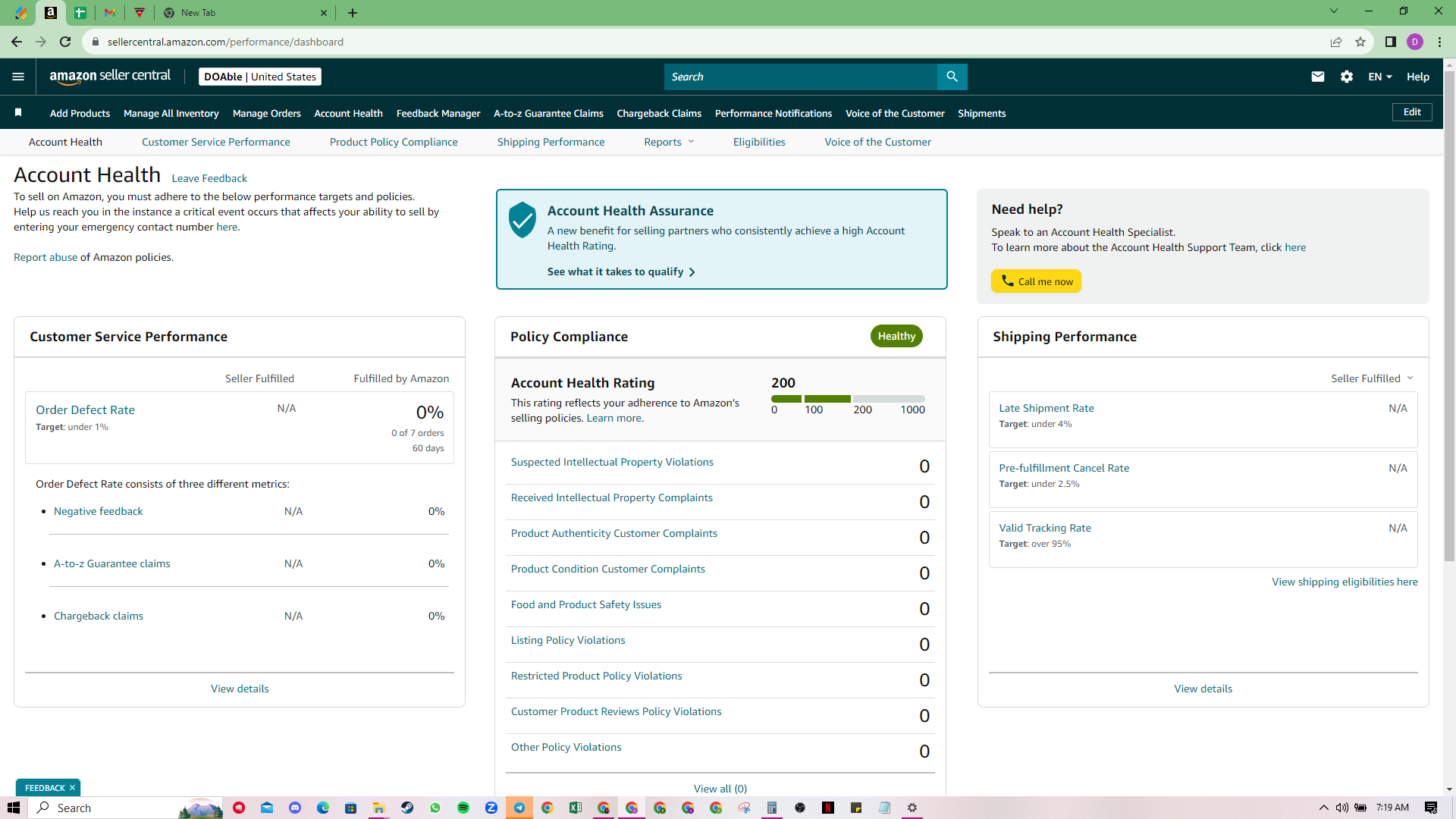The width and height of the screenshot is (1456, 819).
Task: Open Steam from the taskbar
Action: click(x=407, y=808)
